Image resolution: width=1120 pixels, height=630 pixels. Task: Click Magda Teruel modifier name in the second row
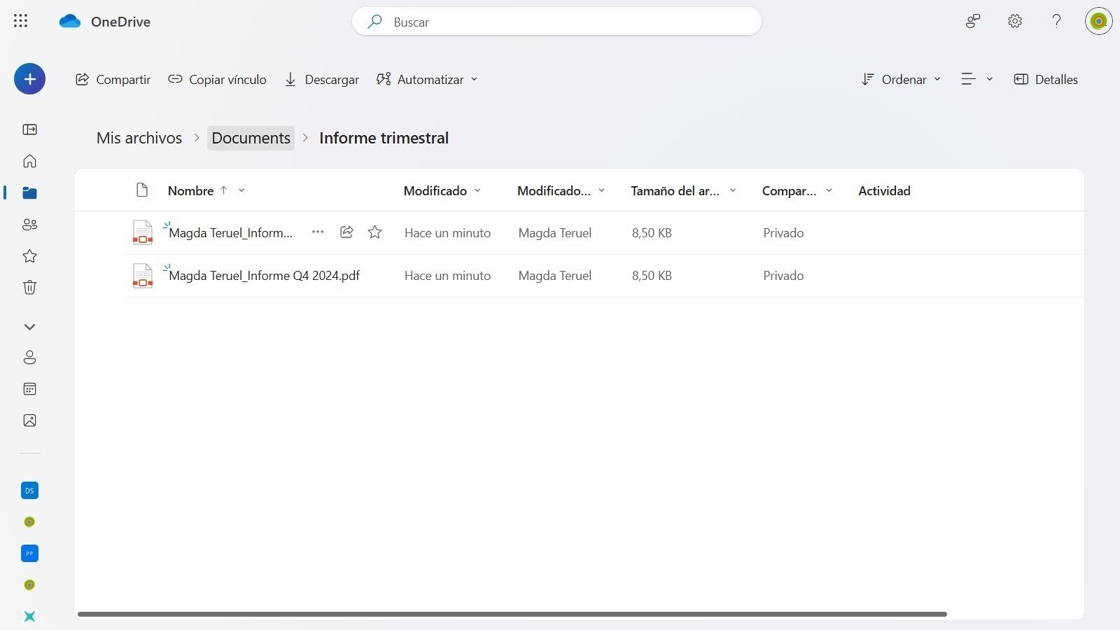[555, 276]
